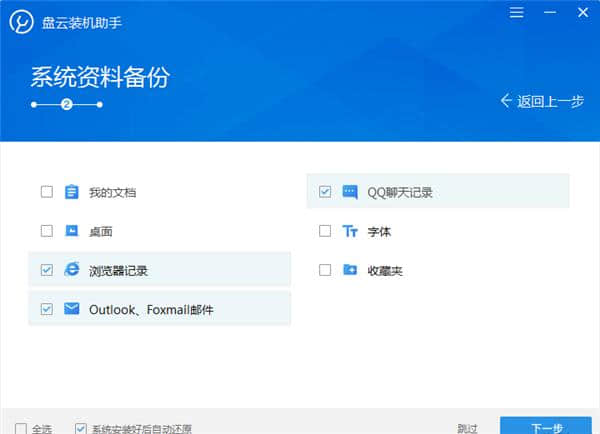
Task: Go back via 返回上一步 link
Action: point(542,101)
